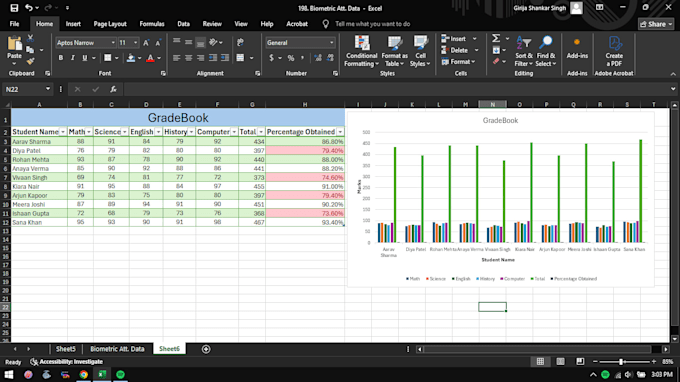680x382 pixels.
Task: Switch to the Sheet5 tab
Action: (65, 349)
